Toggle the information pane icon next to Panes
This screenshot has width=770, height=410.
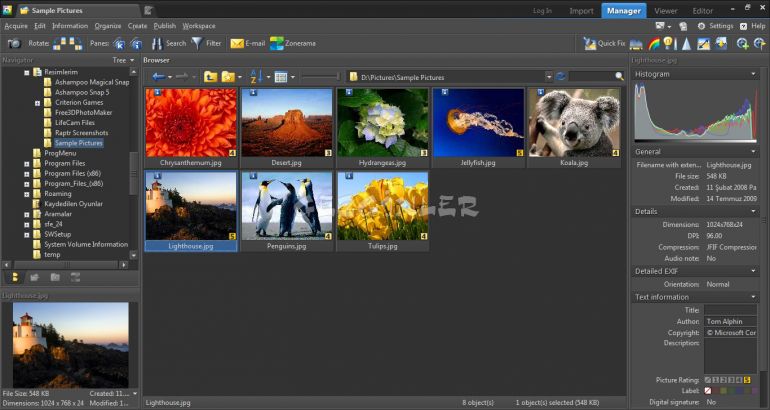136,44
